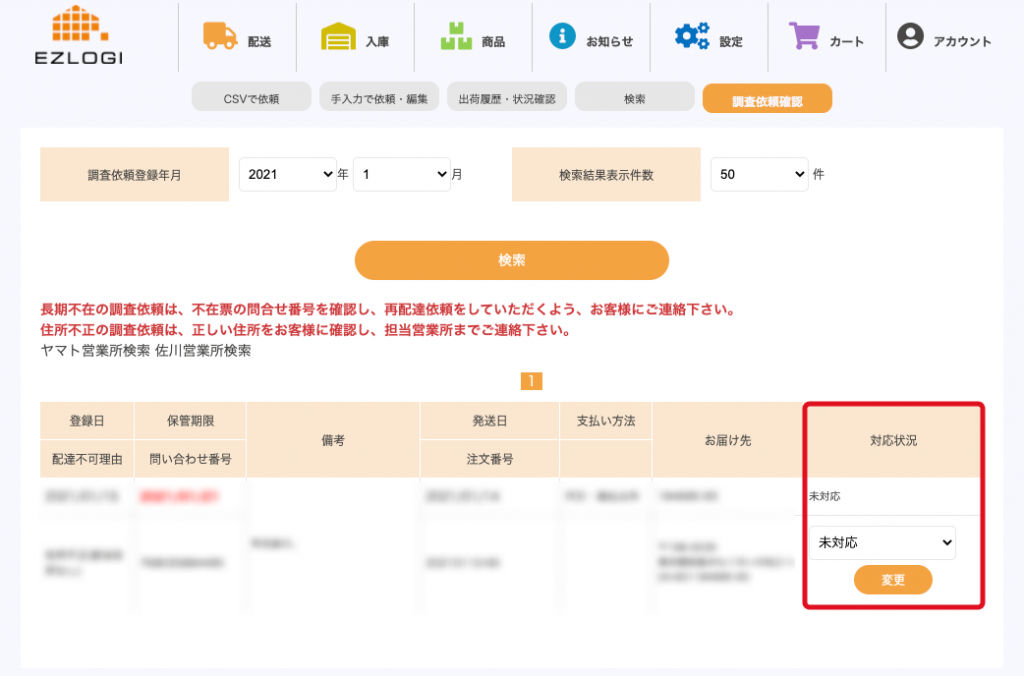The width and height of the screenshot is (1024, 676).
Task: Click the 入庫 warehouse icon
Action: [338, 37]
